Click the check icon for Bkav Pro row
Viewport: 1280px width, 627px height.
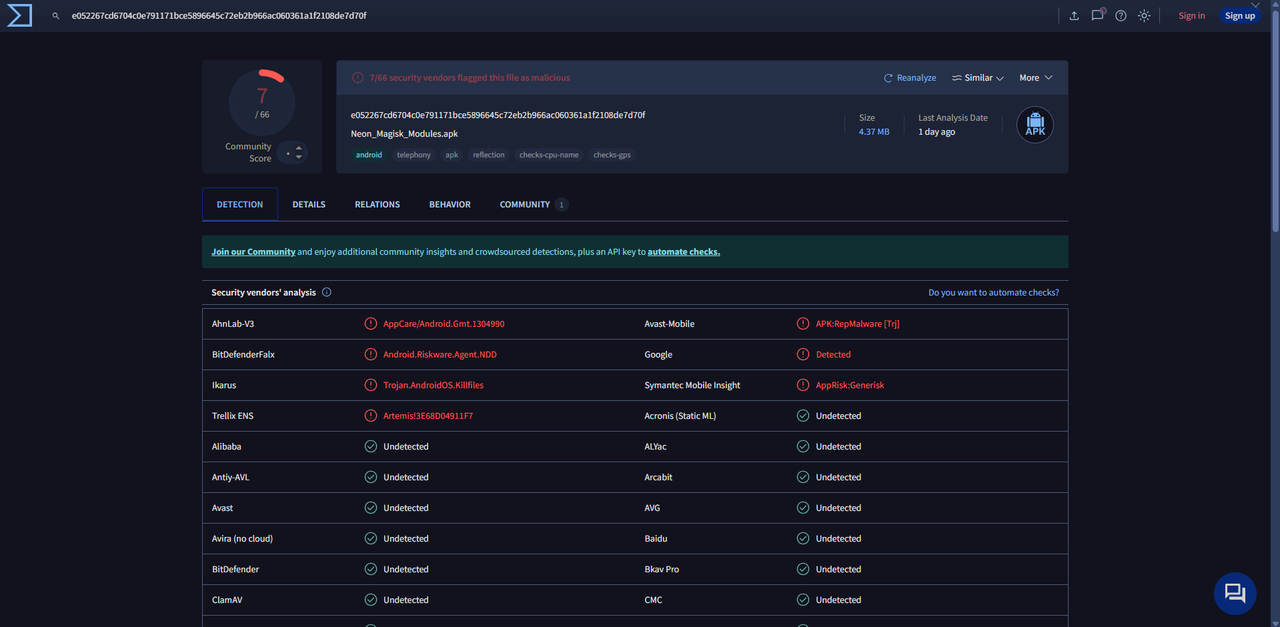[803, 569]
